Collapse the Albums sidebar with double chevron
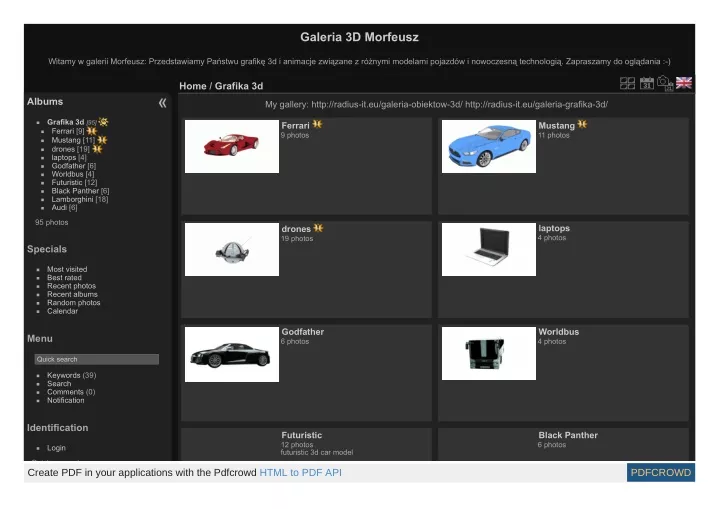The width and height of the screenshot is (720, 509). pyautogui.click(x=163, y=103)
